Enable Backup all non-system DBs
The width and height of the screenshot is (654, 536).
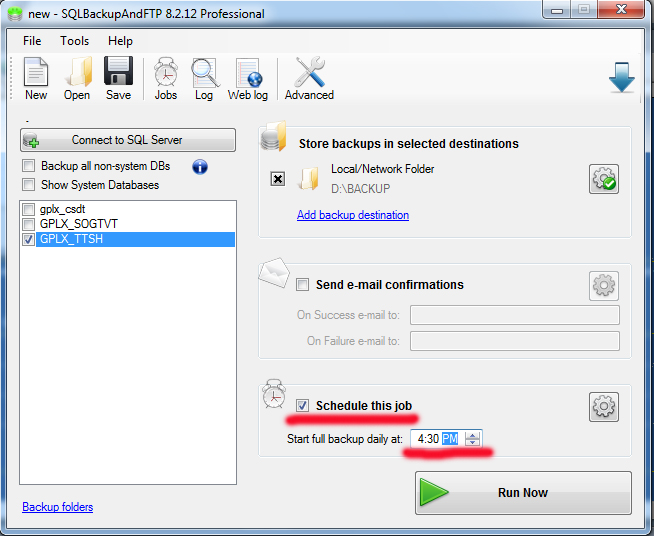[x=28, y=166]
